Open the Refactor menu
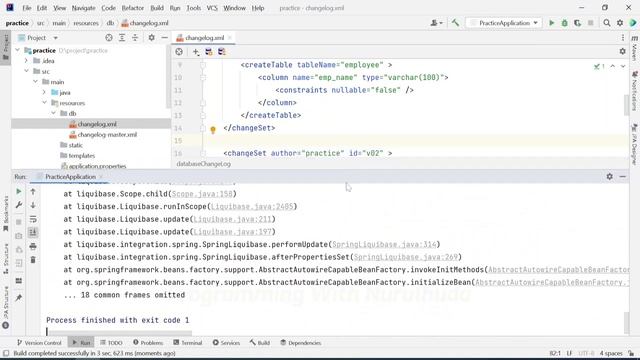 pyautogui.click(x=133, y=8)
